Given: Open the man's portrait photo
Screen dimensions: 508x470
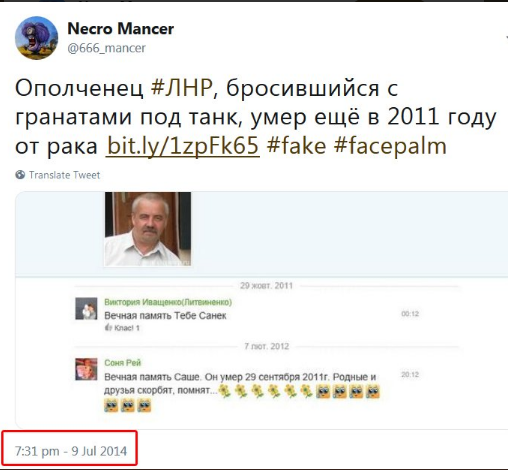Looking at the screenshot, I should pyautogui.click(x=148, y=229).
